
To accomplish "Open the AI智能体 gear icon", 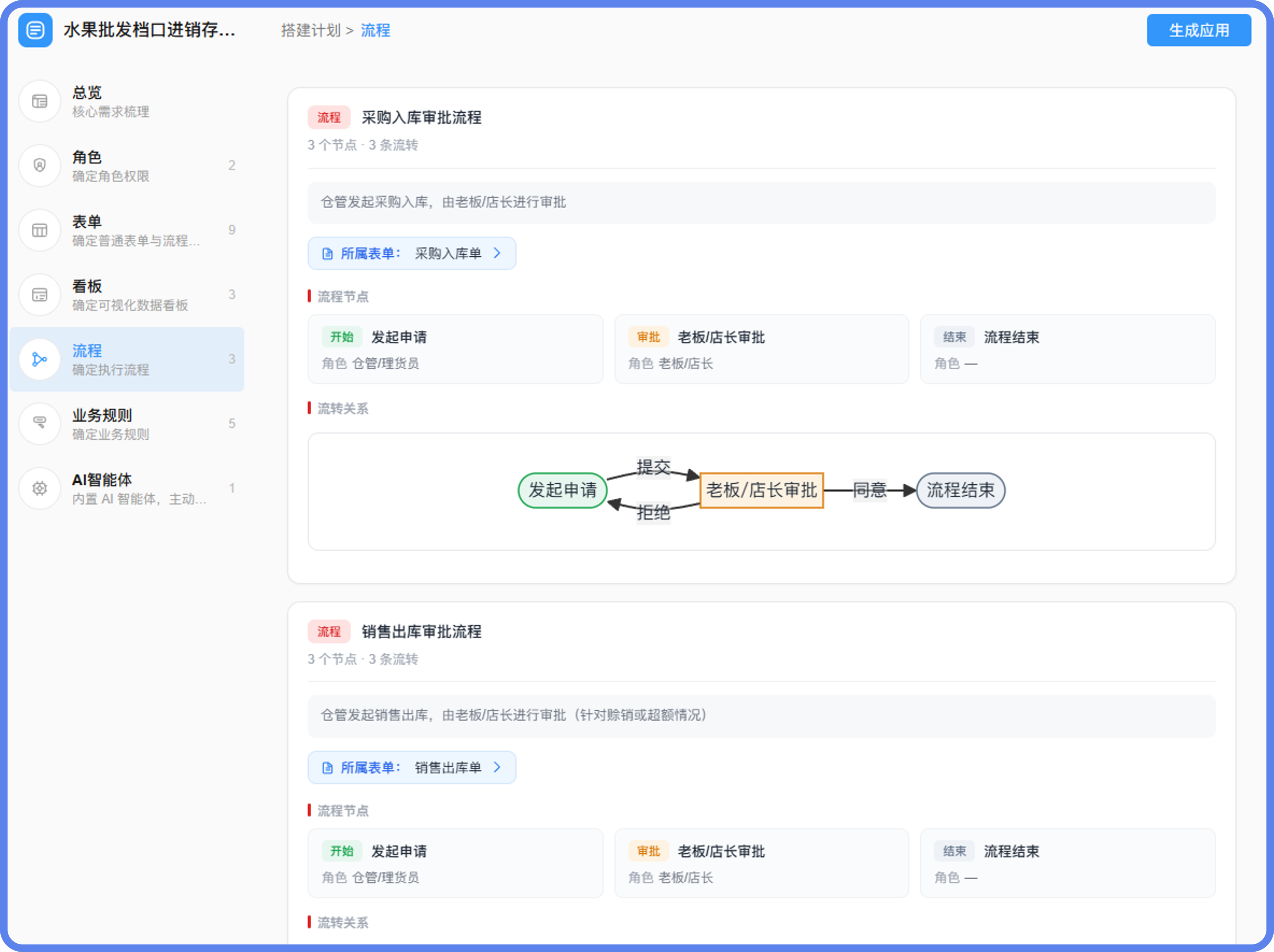I will click(x=40, y=488).
